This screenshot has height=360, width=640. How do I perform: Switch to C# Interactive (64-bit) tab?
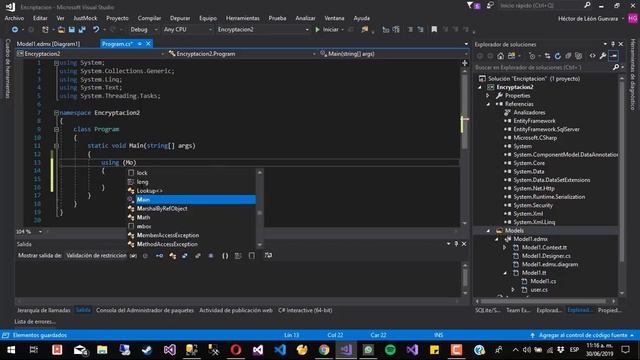[305, 310]
